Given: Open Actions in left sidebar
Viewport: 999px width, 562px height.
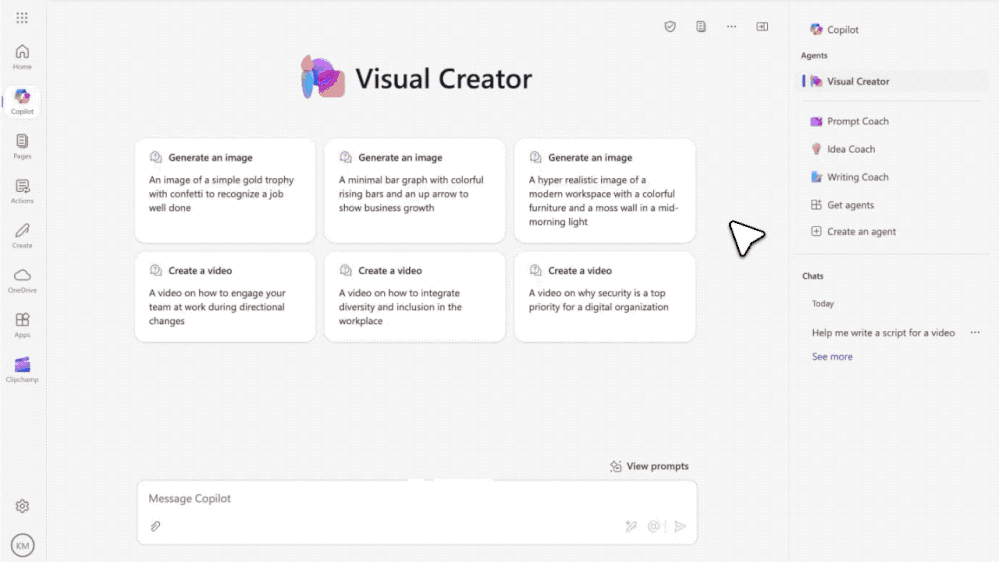Looking at the screenshot, I should point(22,191).
